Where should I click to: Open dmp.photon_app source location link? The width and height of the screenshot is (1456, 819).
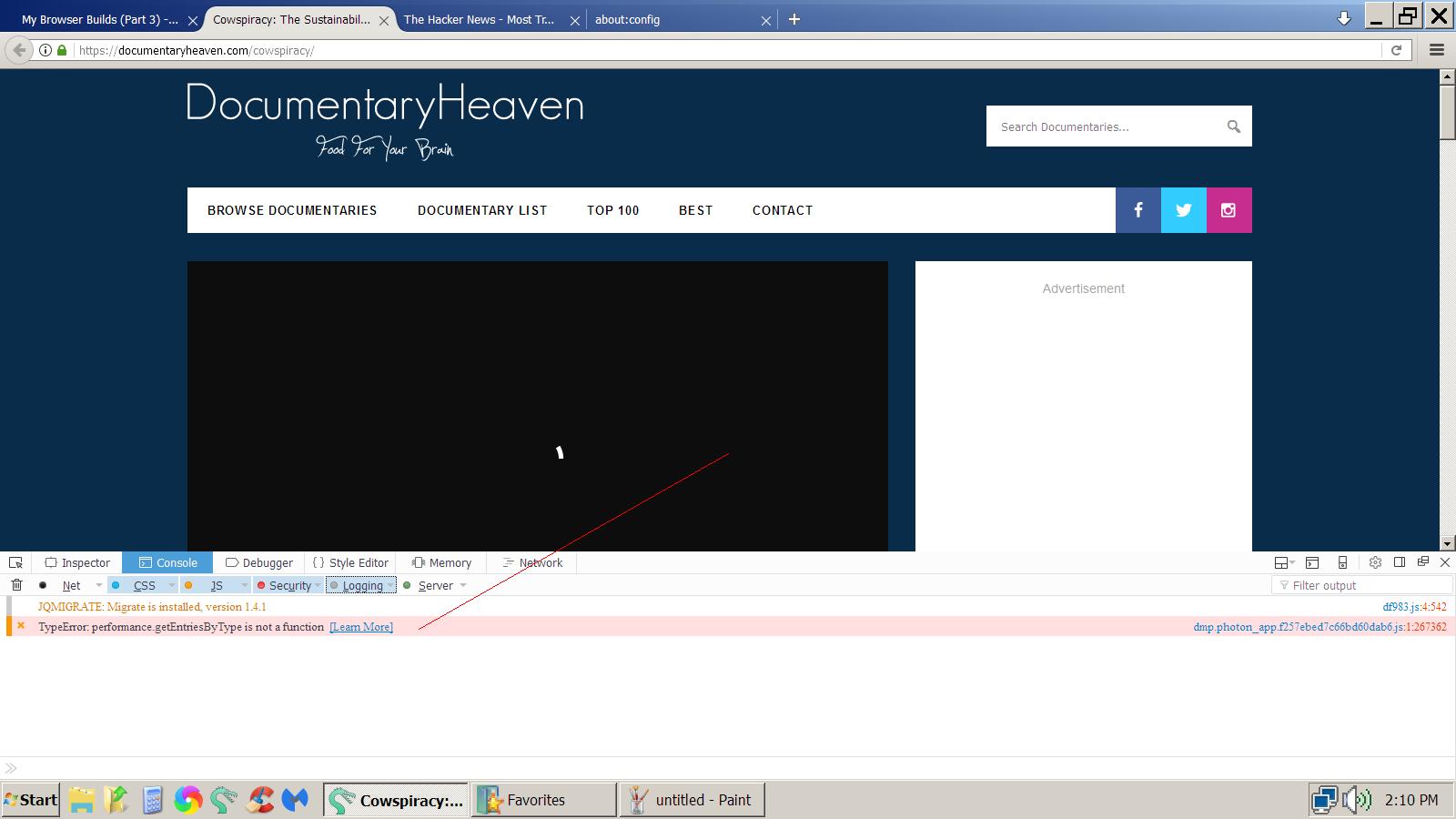click(x=1319, y=627)
